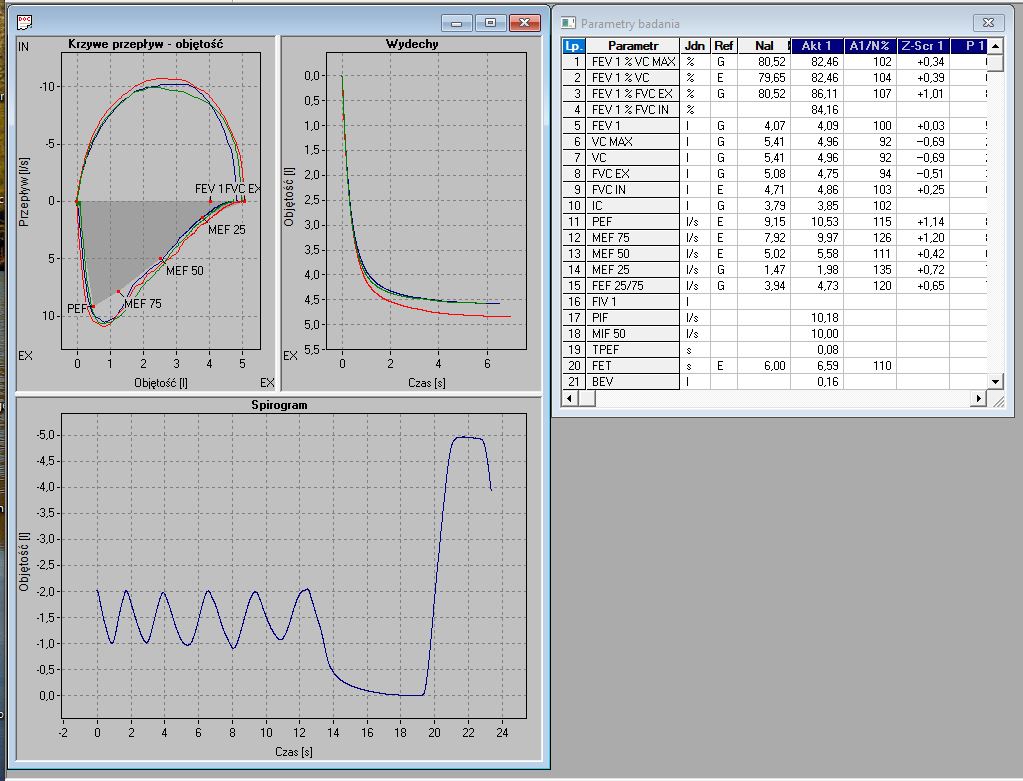Click the resize grip of Parametry badania window
Screen dimensions: 1023x781
[x=998, y=402]
